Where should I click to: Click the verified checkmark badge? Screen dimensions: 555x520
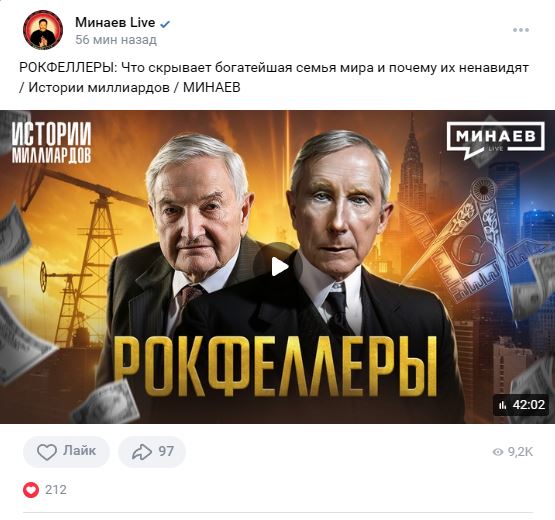[165, 24]
